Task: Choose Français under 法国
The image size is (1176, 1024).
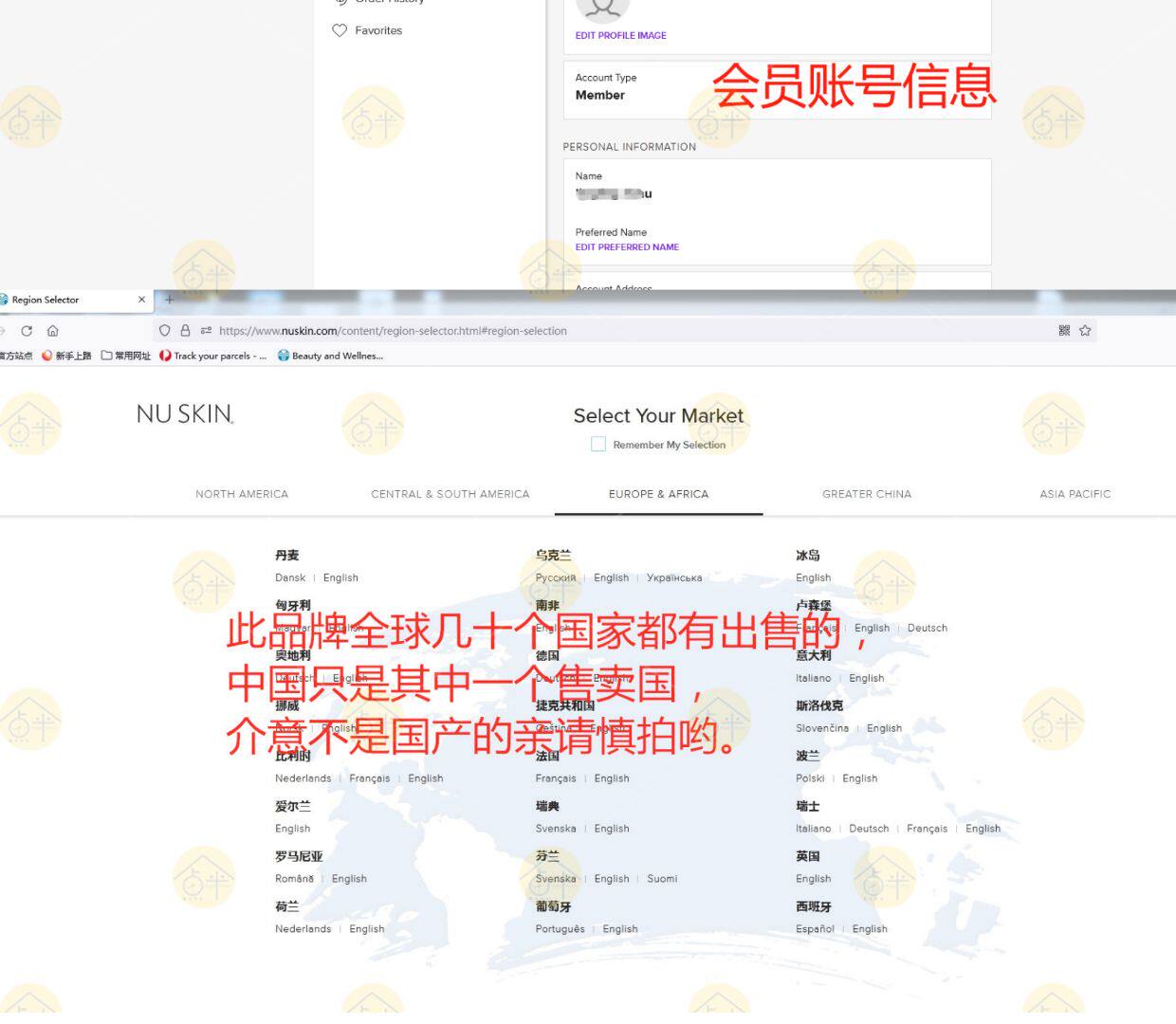Action: (556, 779)
